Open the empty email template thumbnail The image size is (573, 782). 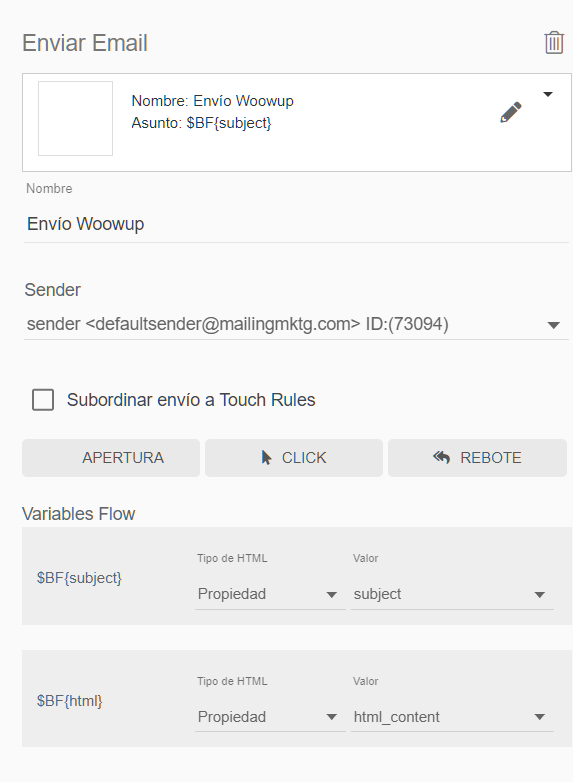click(x=75, y=119)
